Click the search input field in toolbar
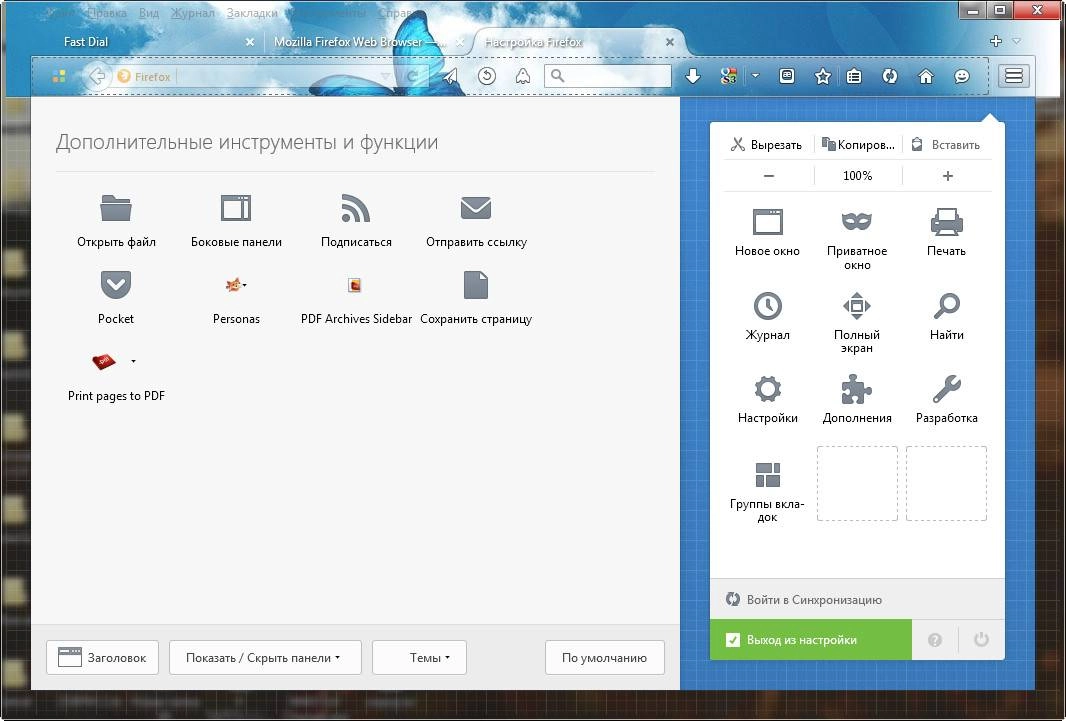This screenshot has width=1066, height=721. [x=608, y=76]
